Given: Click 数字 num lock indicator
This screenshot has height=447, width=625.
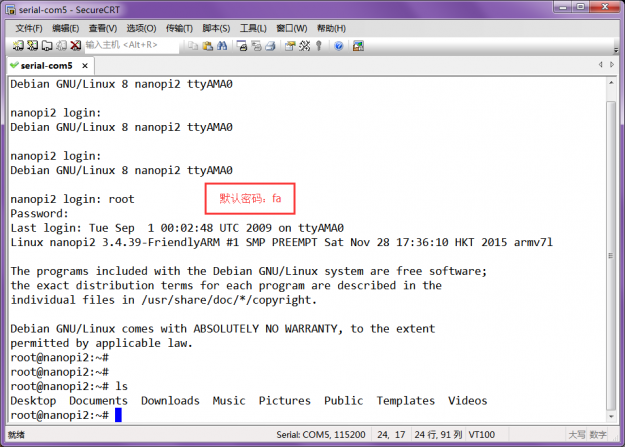Looking at the screenshot, I should click(598, 435).
